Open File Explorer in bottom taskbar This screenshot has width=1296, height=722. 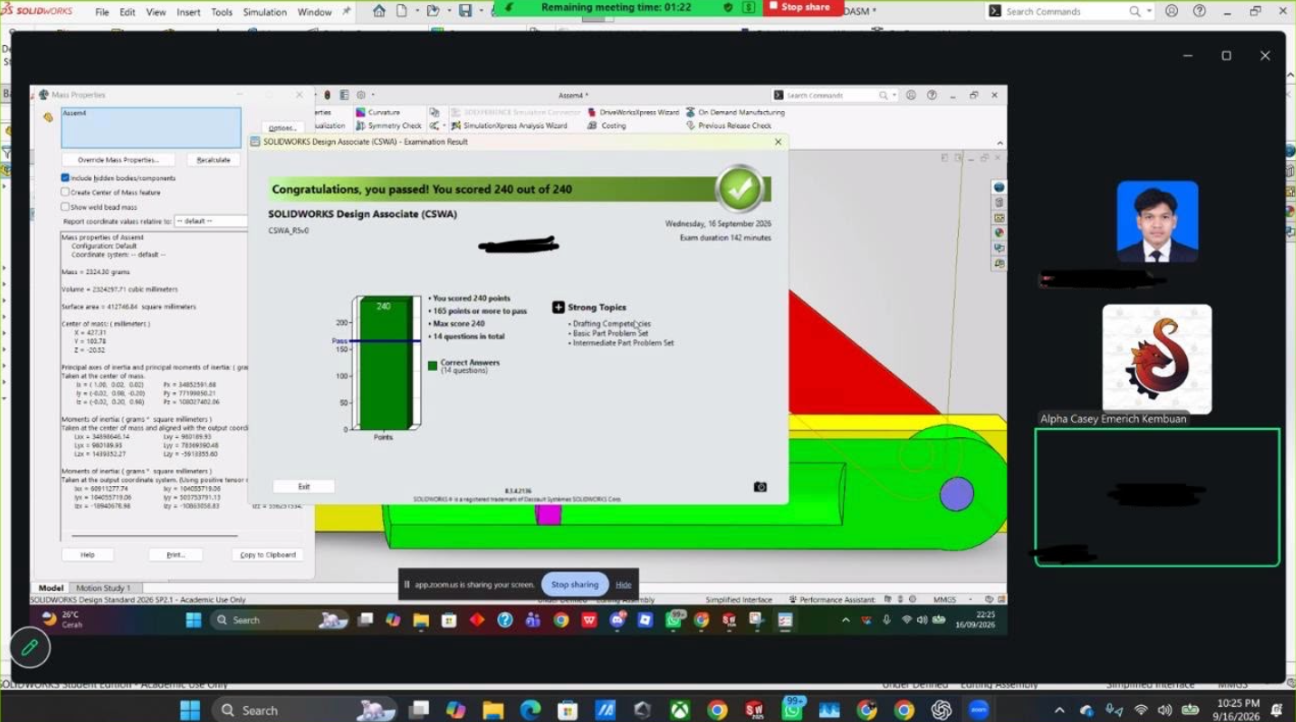493,710
